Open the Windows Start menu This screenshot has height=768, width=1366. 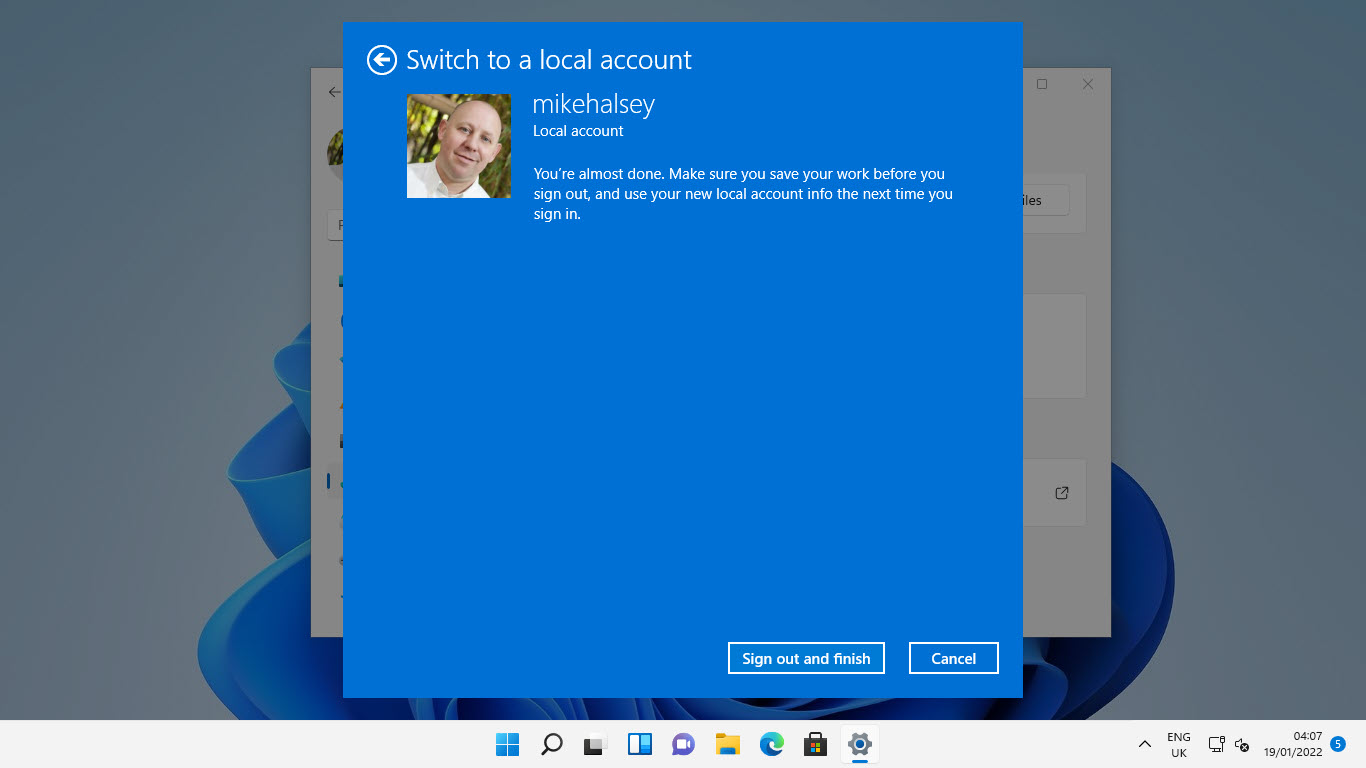[508, 744]
